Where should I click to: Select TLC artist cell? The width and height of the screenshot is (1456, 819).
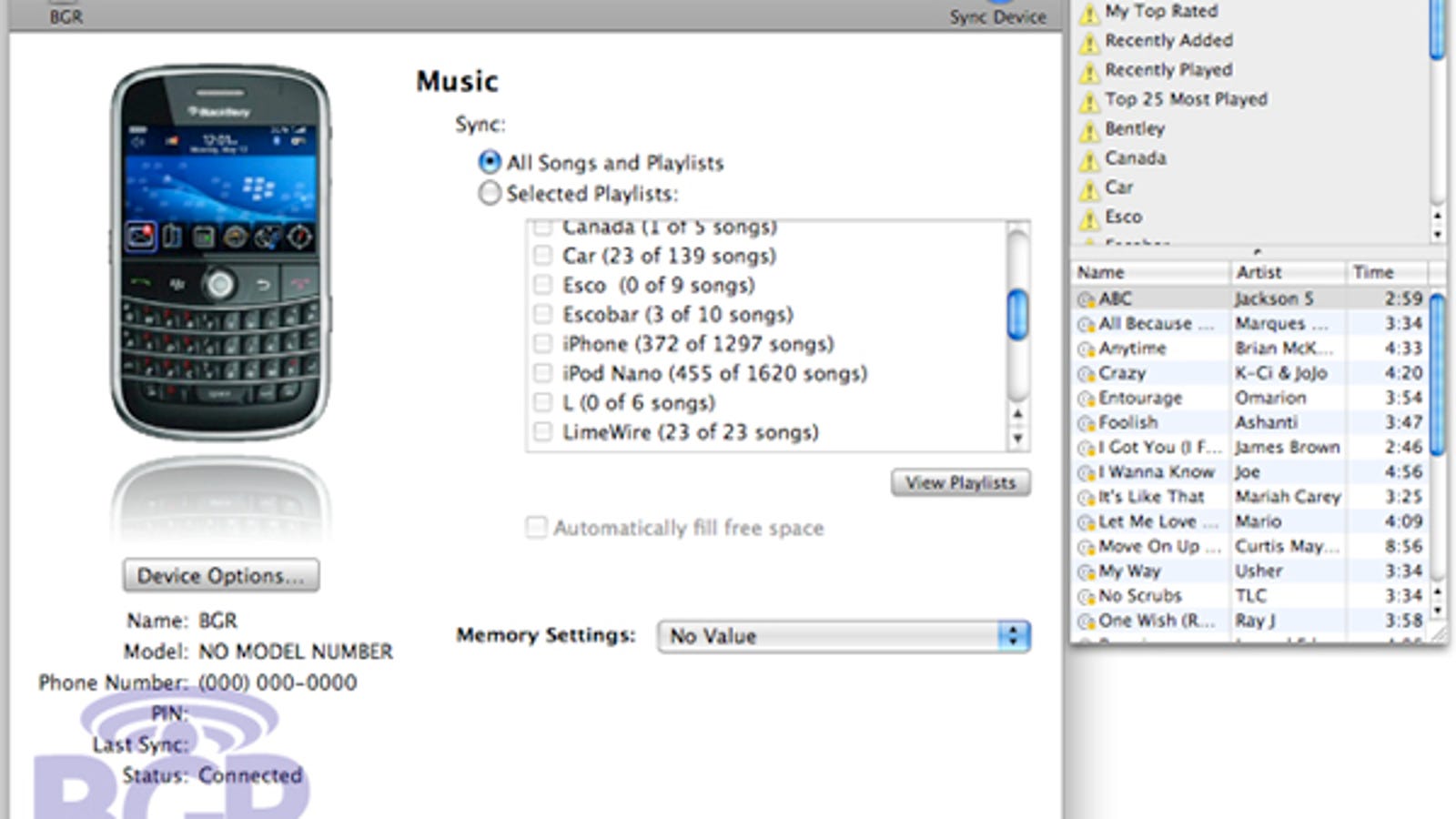point(1287,596)
